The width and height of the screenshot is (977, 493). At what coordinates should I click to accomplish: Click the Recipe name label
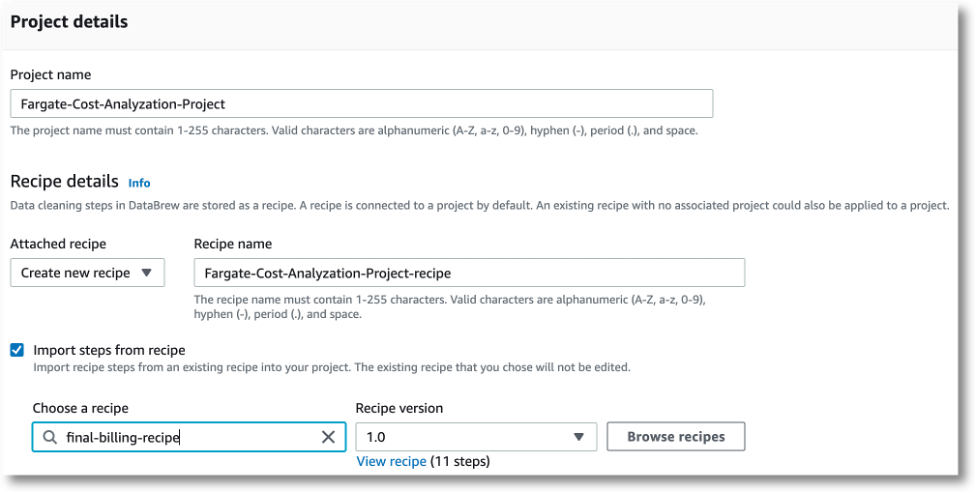coord(233,244)
